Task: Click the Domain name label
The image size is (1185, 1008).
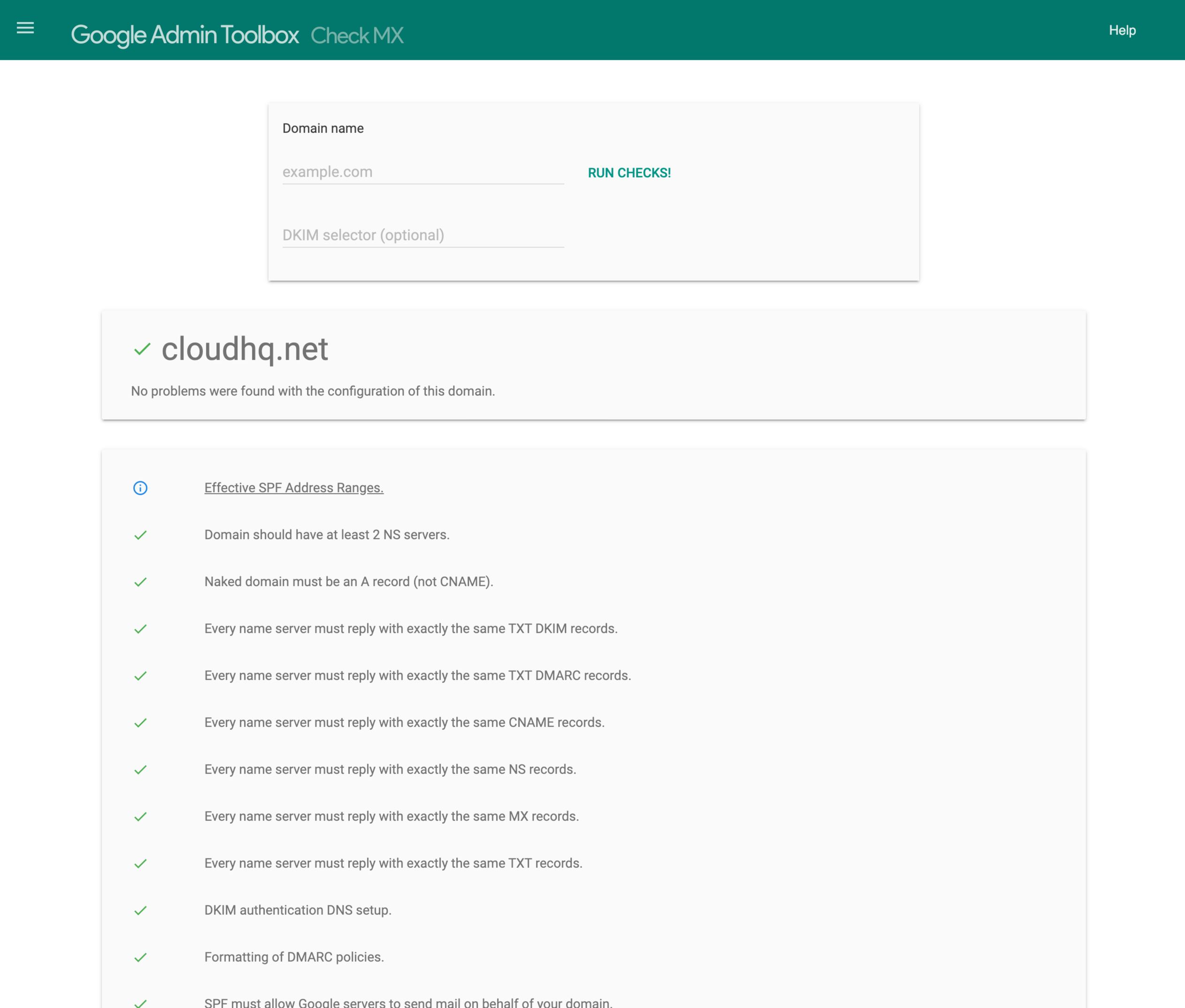Action: click(323, 128)
